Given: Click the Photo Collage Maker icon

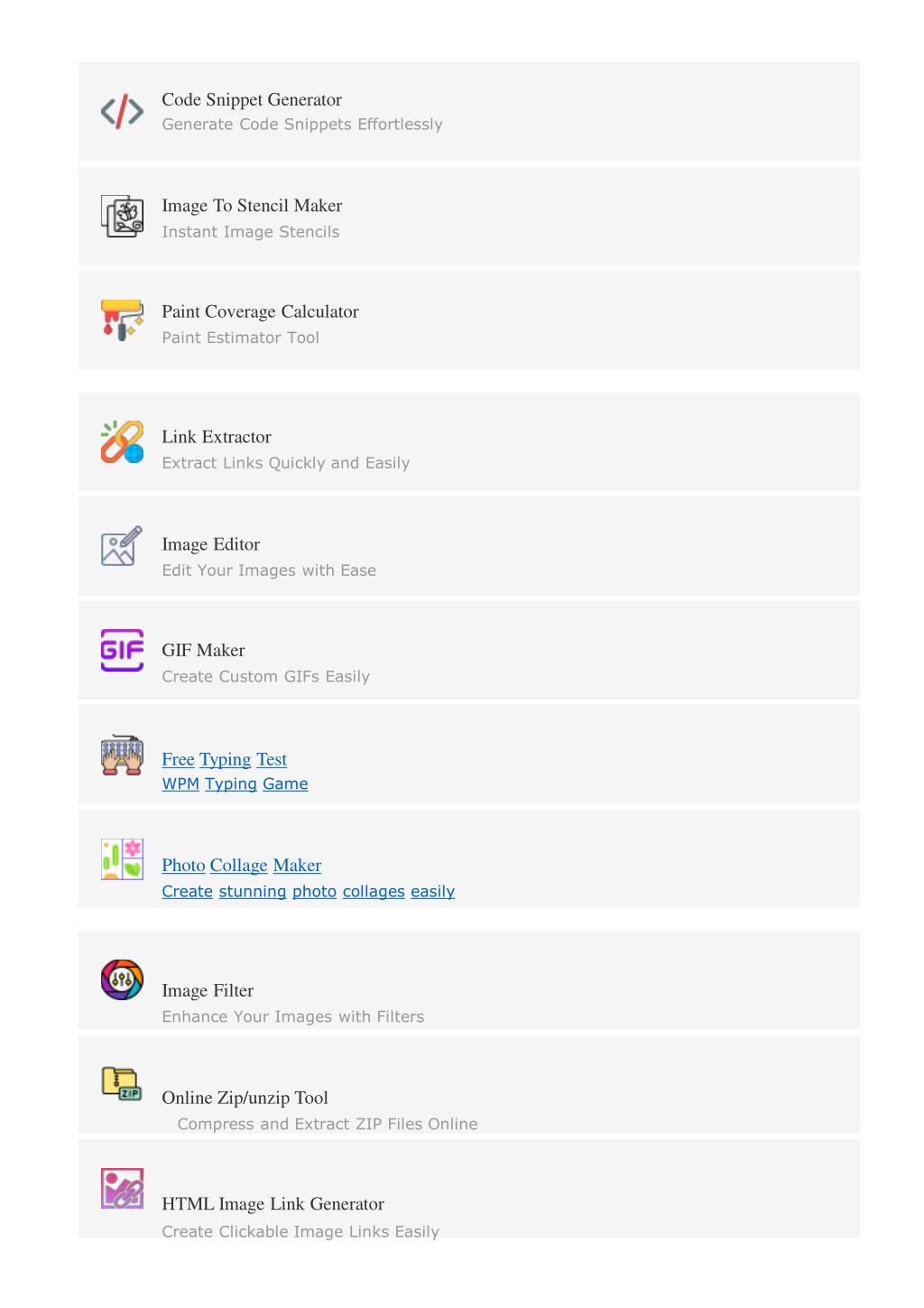Looking at the screenshot, I should pos(122,858).
